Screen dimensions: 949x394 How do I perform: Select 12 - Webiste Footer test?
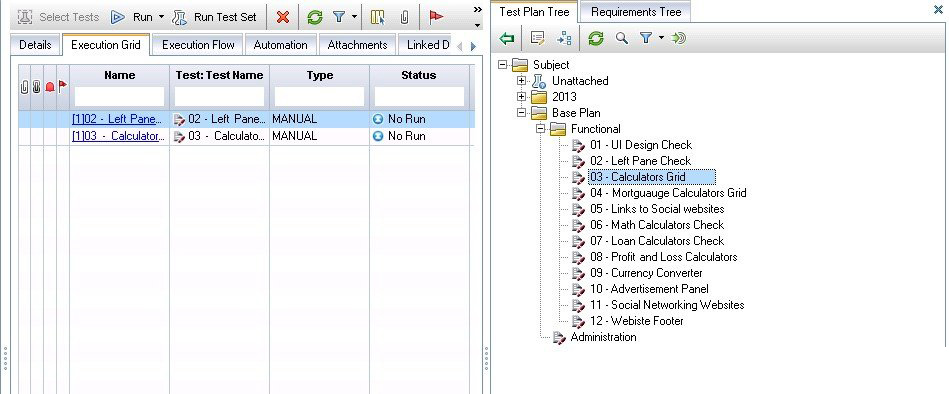click(x=637, y=321)
